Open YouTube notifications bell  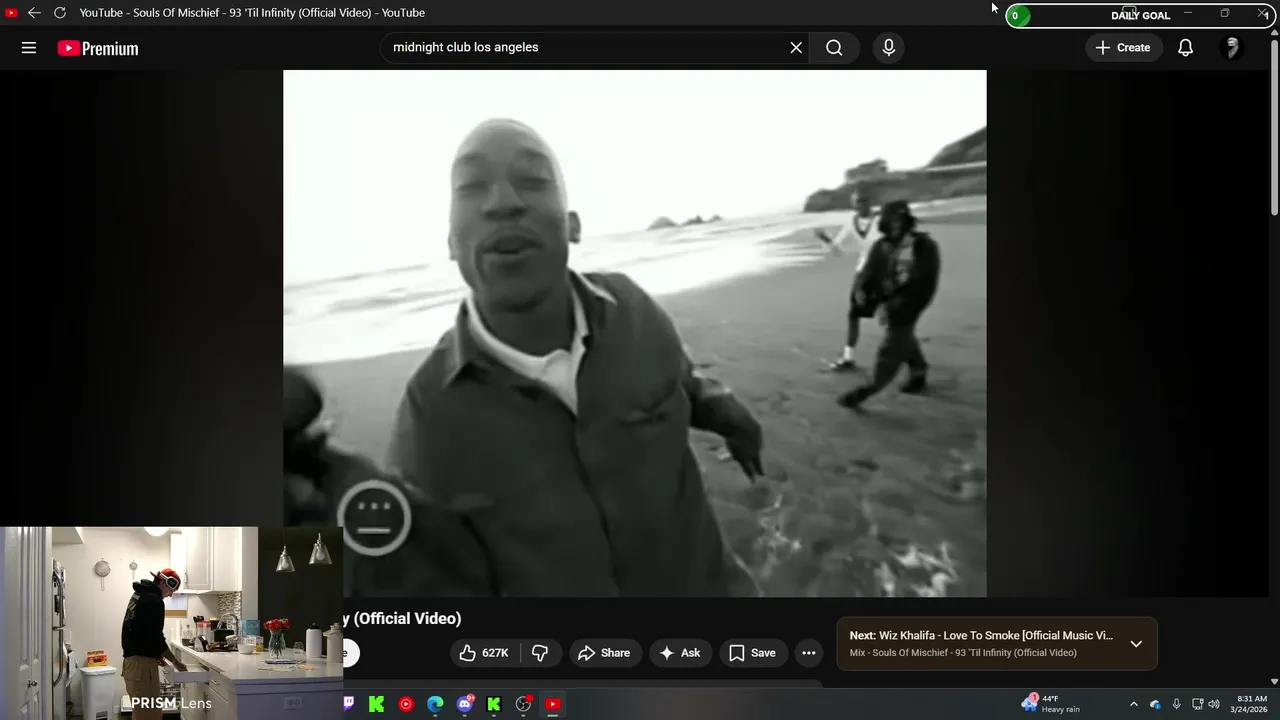click(1185, 48)
